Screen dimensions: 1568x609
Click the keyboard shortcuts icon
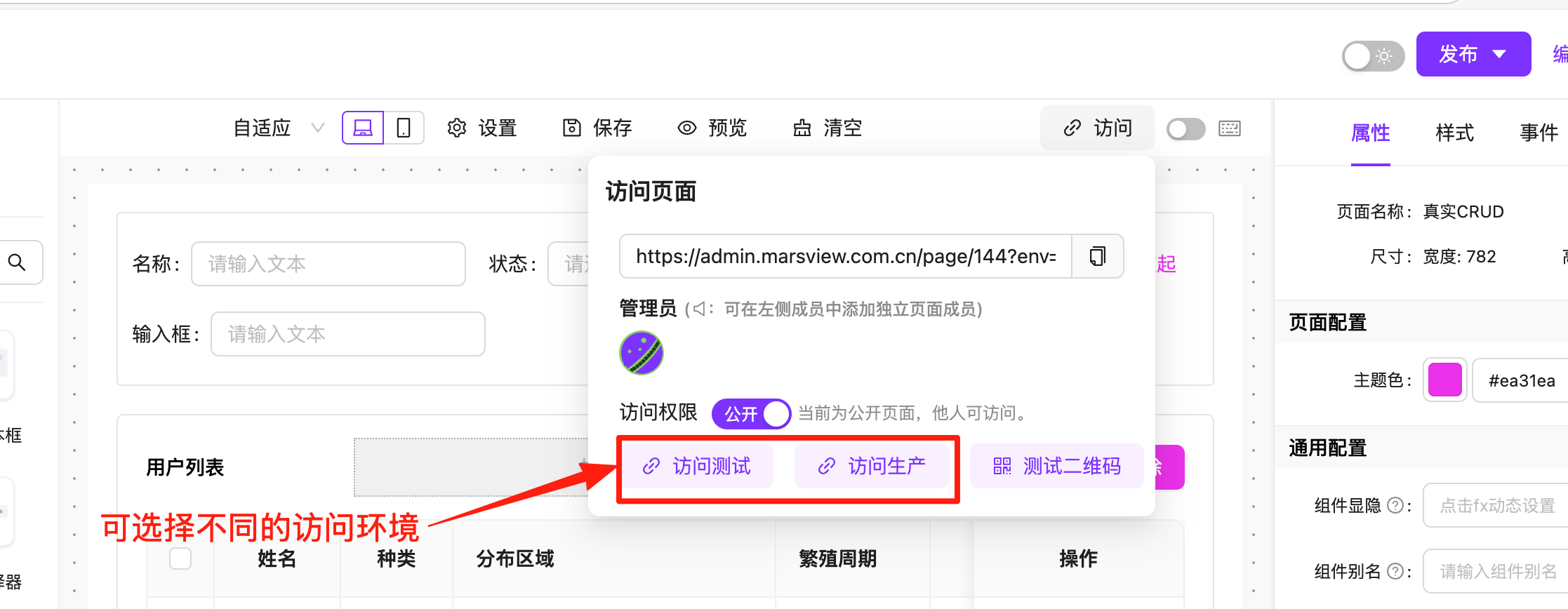click(x=1230, y=128)
